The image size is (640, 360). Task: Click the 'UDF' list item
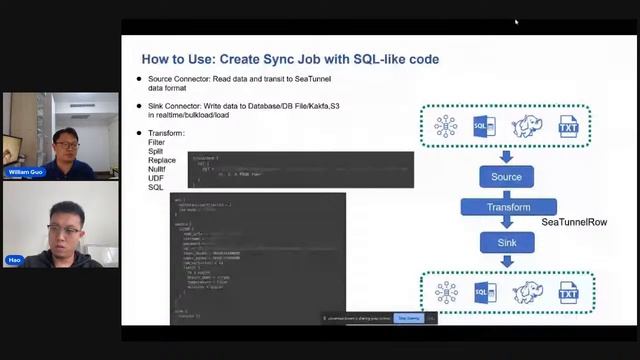[x=156, y=178]
